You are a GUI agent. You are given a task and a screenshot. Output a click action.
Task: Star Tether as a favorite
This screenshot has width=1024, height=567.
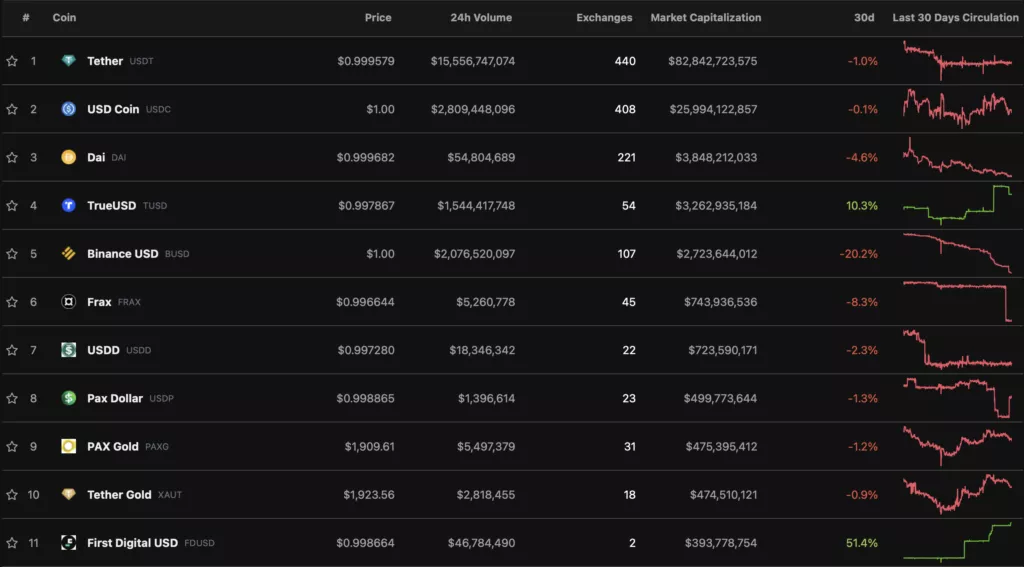pyautogui.click(x=12, y=61)
